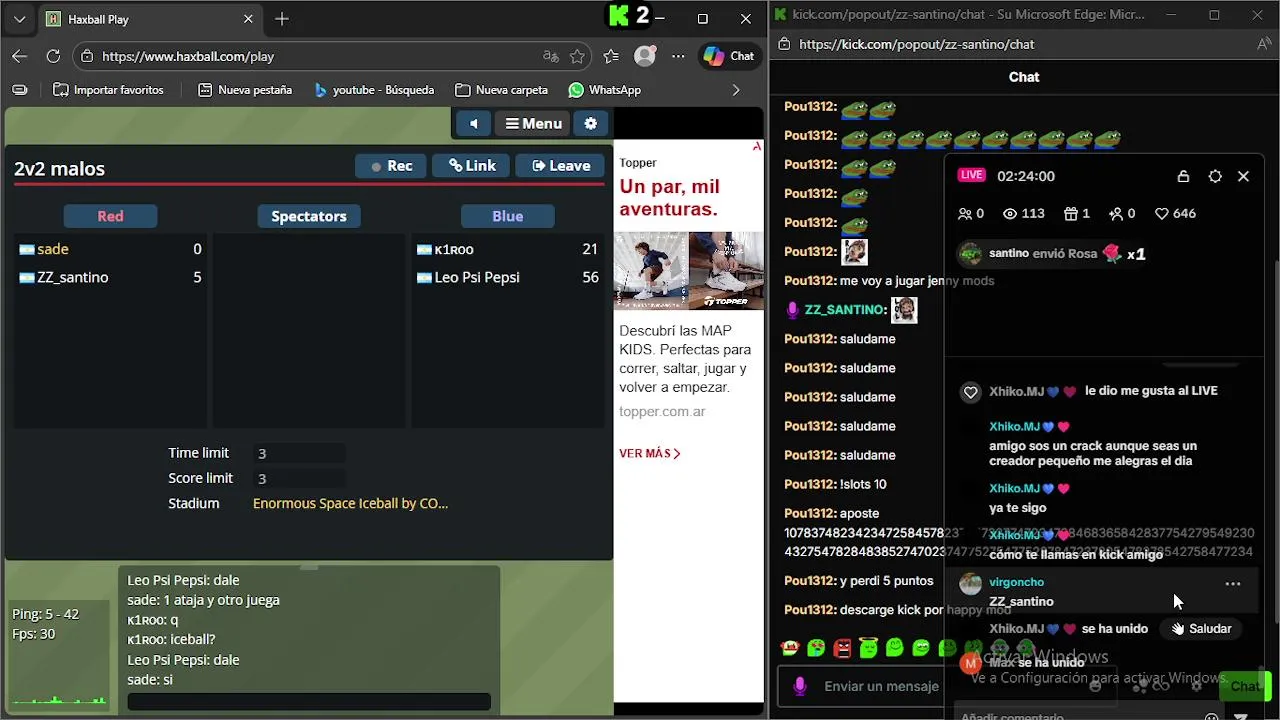Close the Haxball Play tab
This screenshot has height=720, width=1280.
[x=248, y=19]
